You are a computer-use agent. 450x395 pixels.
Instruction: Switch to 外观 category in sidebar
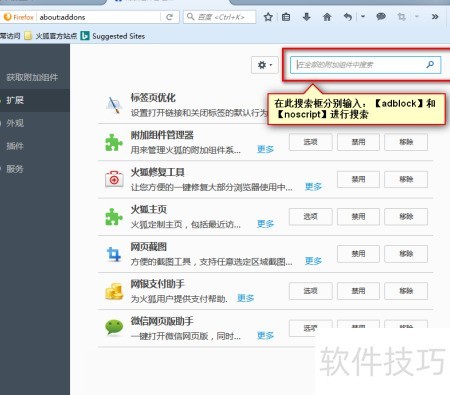pyautogui.click(x=15, y=123)
